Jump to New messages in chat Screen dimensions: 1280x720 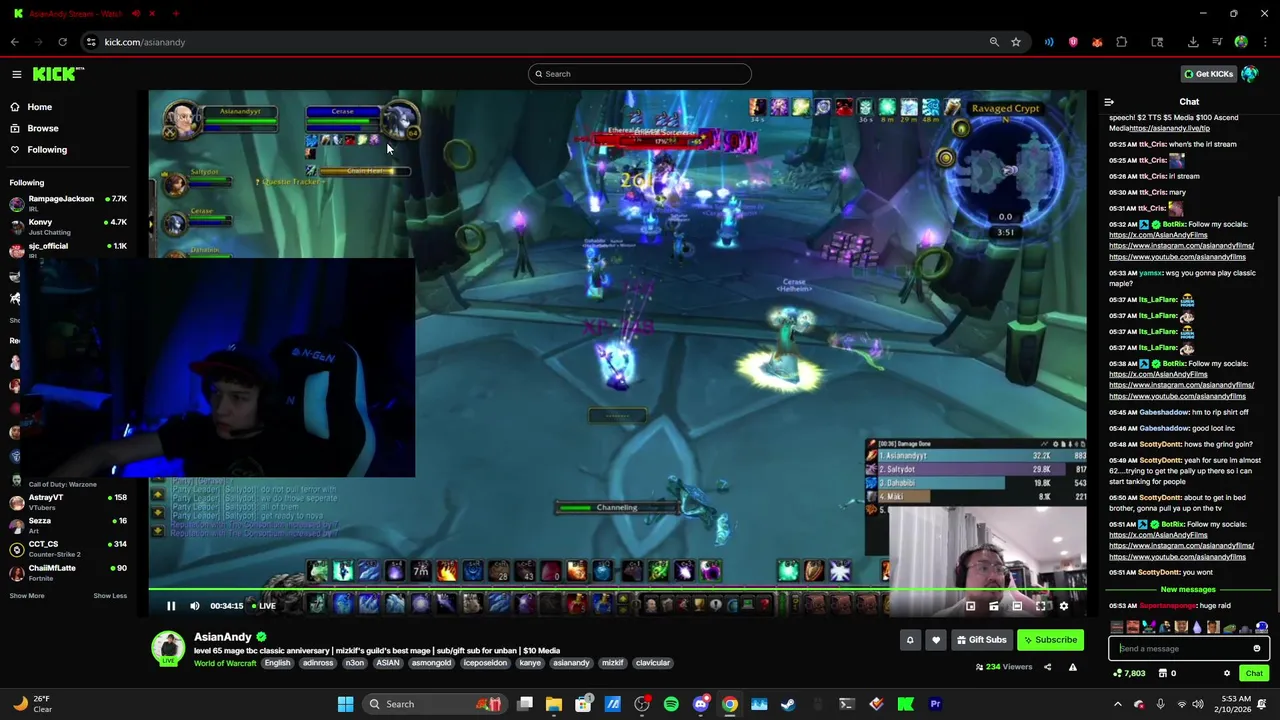point(1187,590)
